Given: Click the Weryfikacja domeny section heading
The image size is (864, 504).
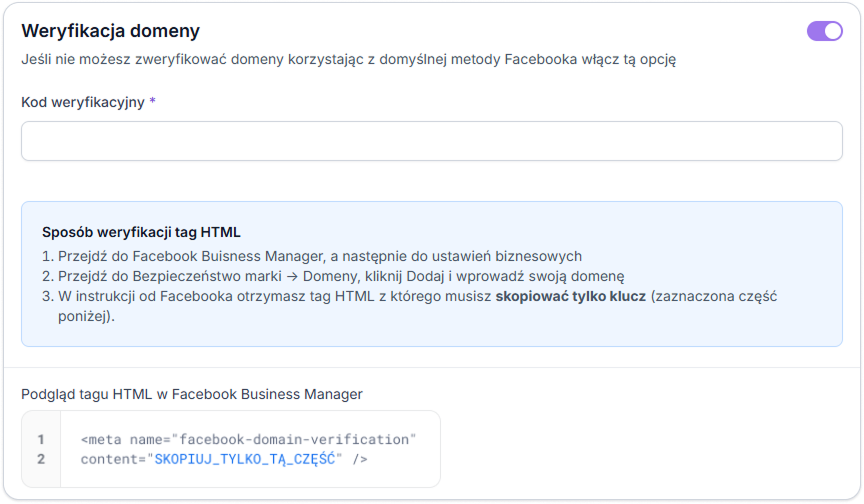Looking at the screenshot, I should [110, 31].
